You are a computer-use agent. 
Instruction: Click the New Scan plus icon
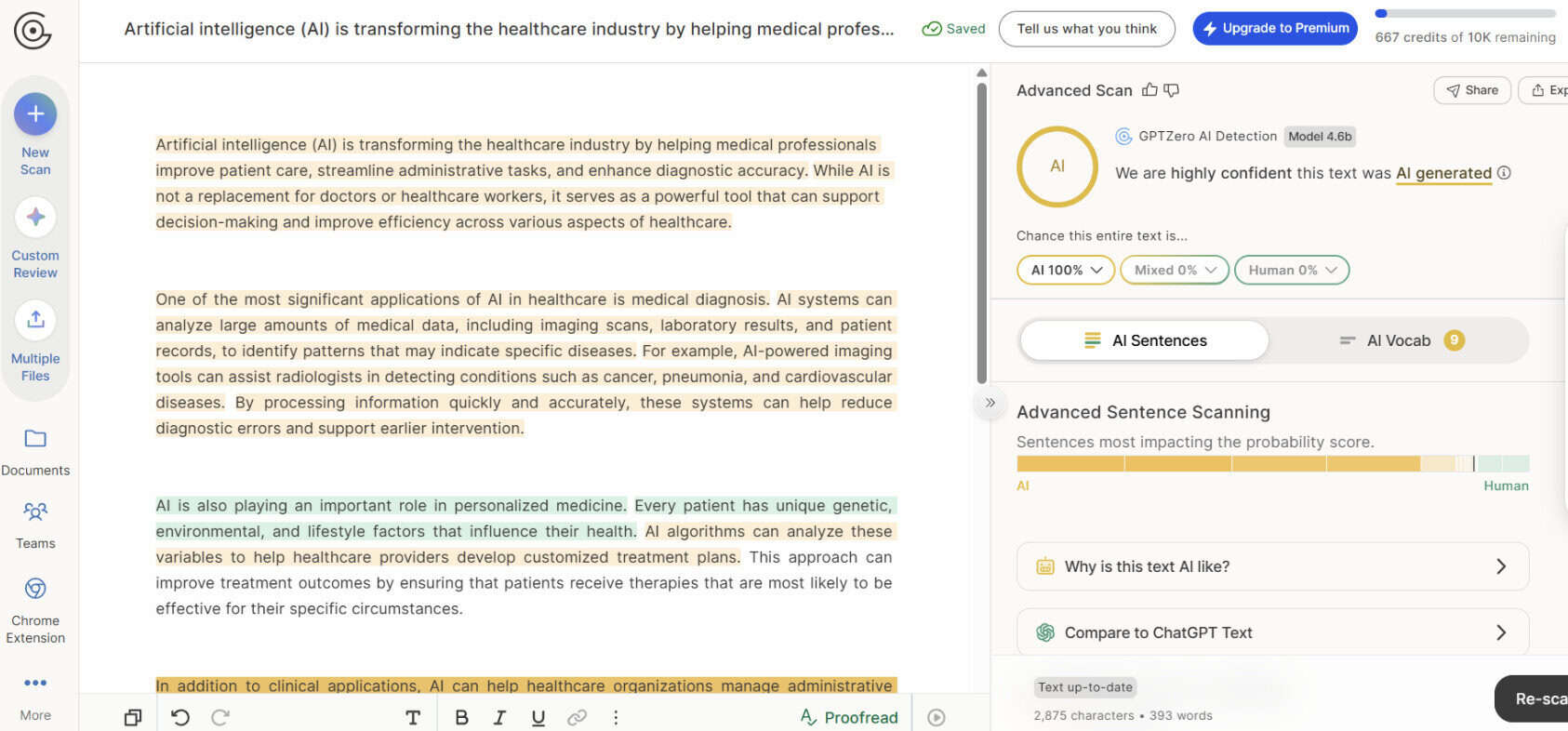(x=35, y=114)
